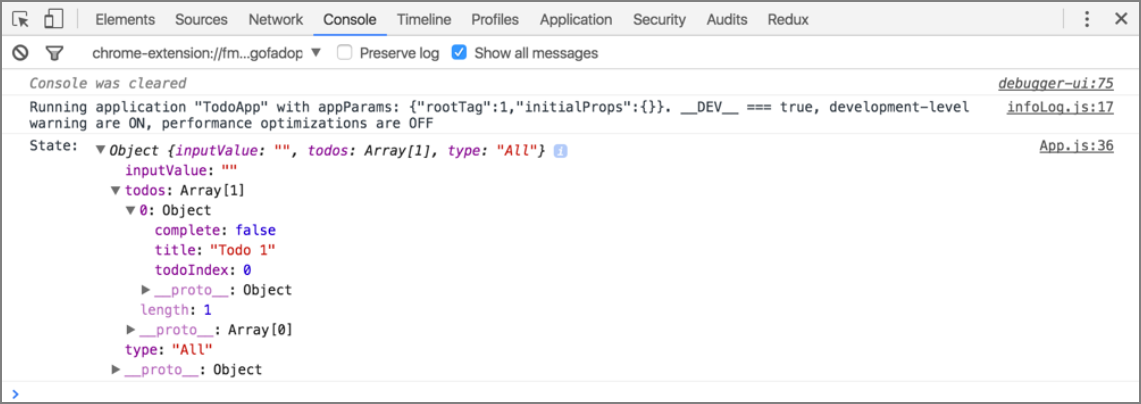Switch to the Network tab
The width and height of the screenshot is (1141, 404).
coord(275,19)
